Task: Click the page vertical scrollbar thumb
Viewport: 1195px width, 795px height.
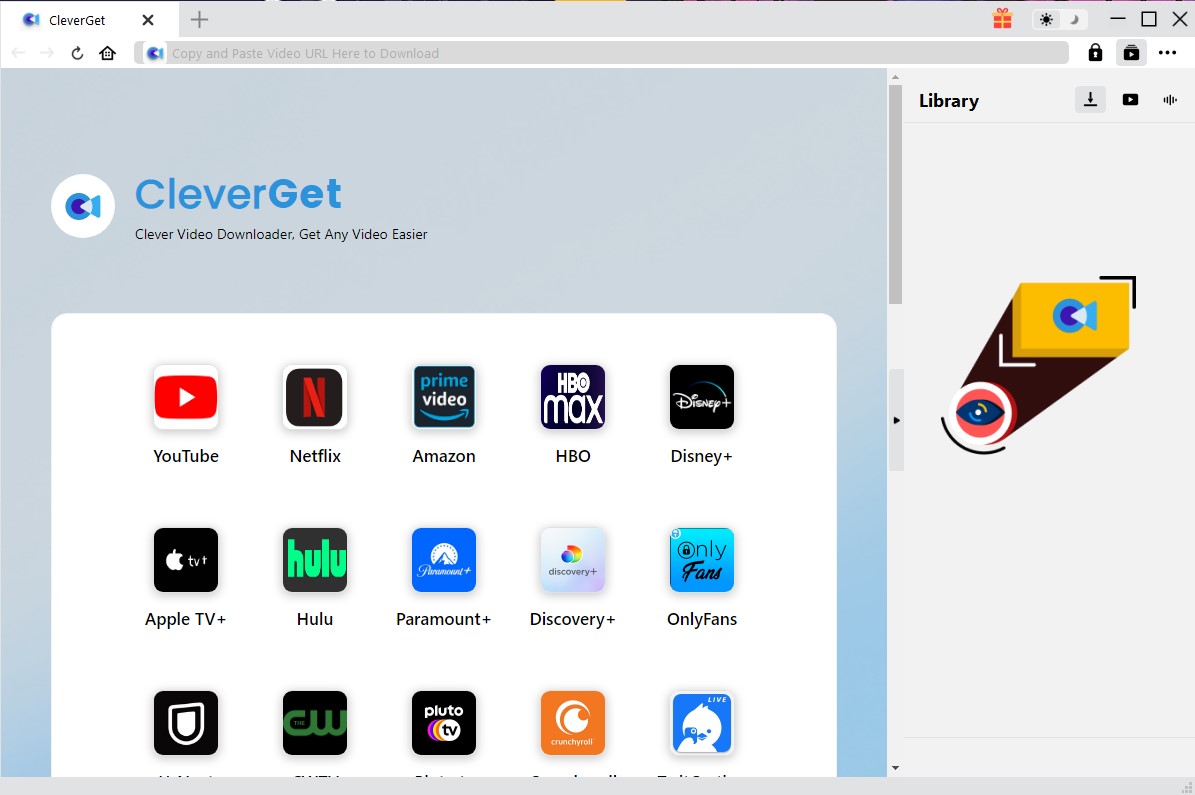Action: (895, 194)
